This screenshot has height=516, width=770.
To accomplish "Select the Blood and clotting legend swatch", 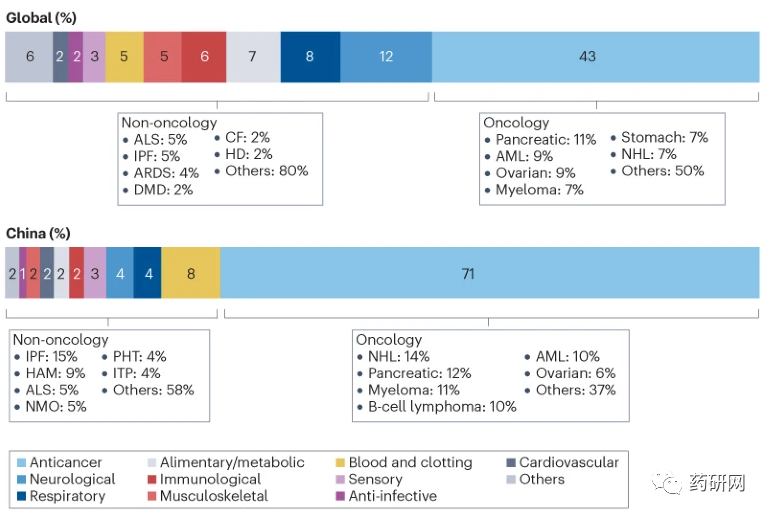I will [x=340, y=463].
